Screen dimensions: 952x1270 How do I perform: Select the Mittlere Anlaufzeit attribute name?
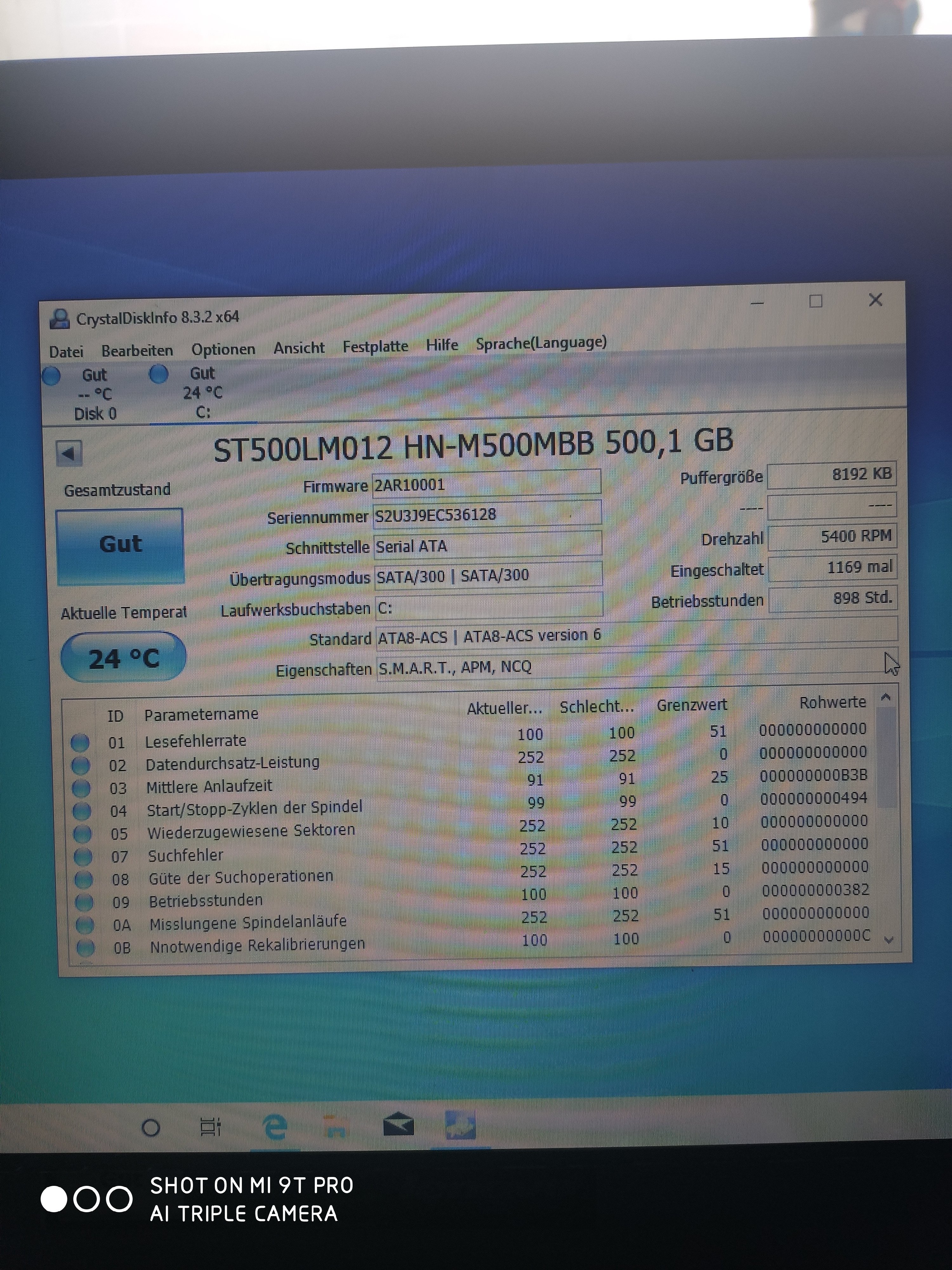click(x=209, y=786)
